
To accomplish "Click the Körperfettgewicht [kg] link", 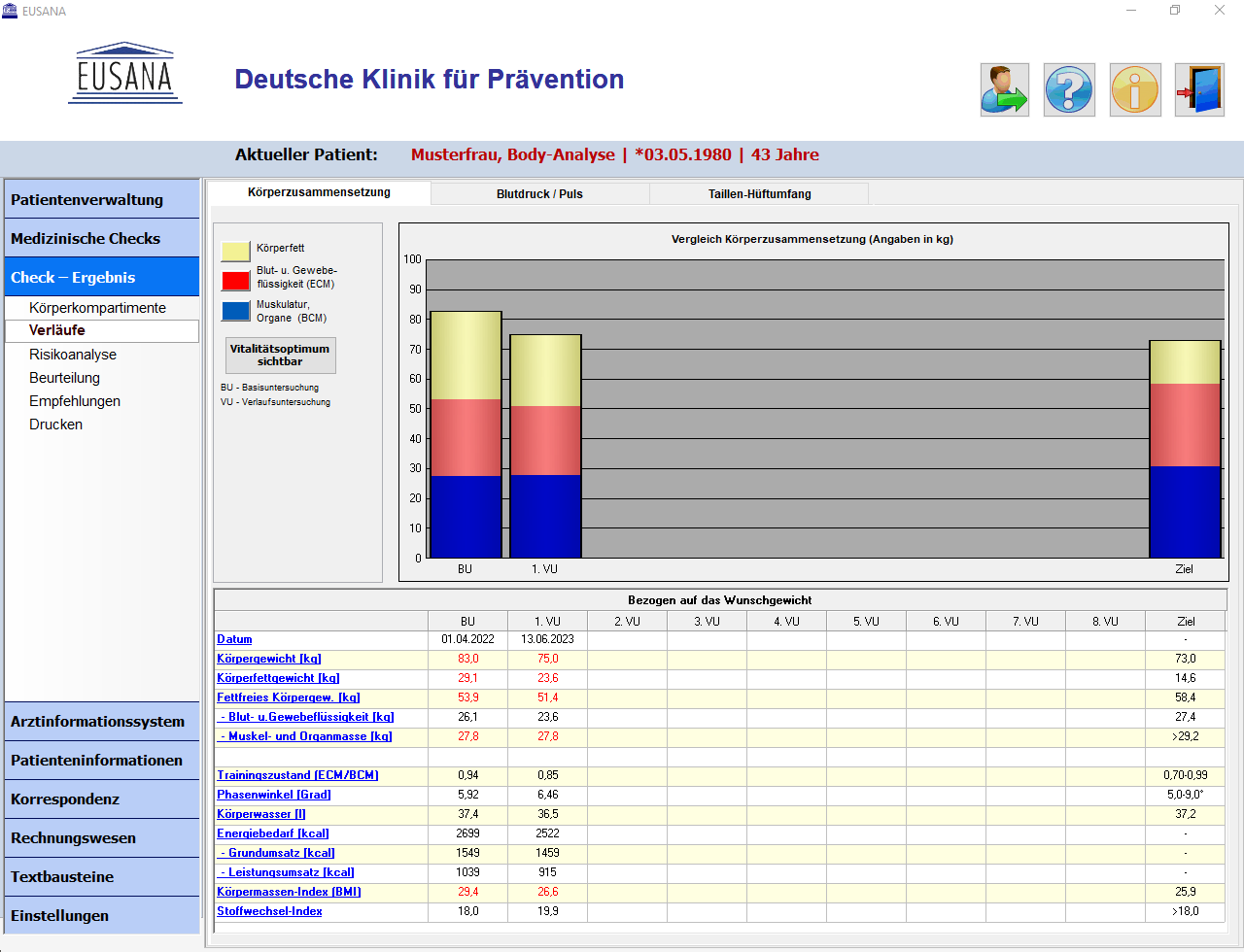I will click(278, 678).
